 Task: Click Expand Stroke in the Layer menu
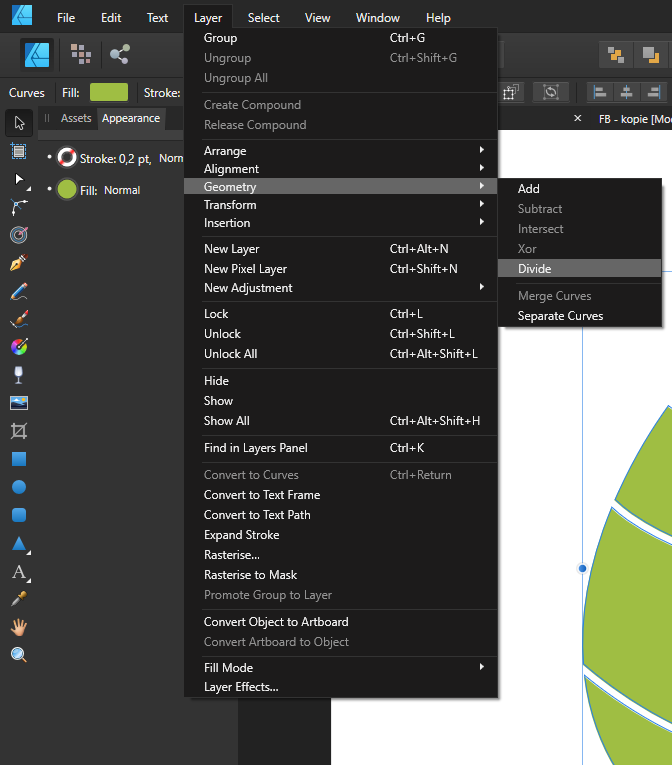click(x=242, y=535)
